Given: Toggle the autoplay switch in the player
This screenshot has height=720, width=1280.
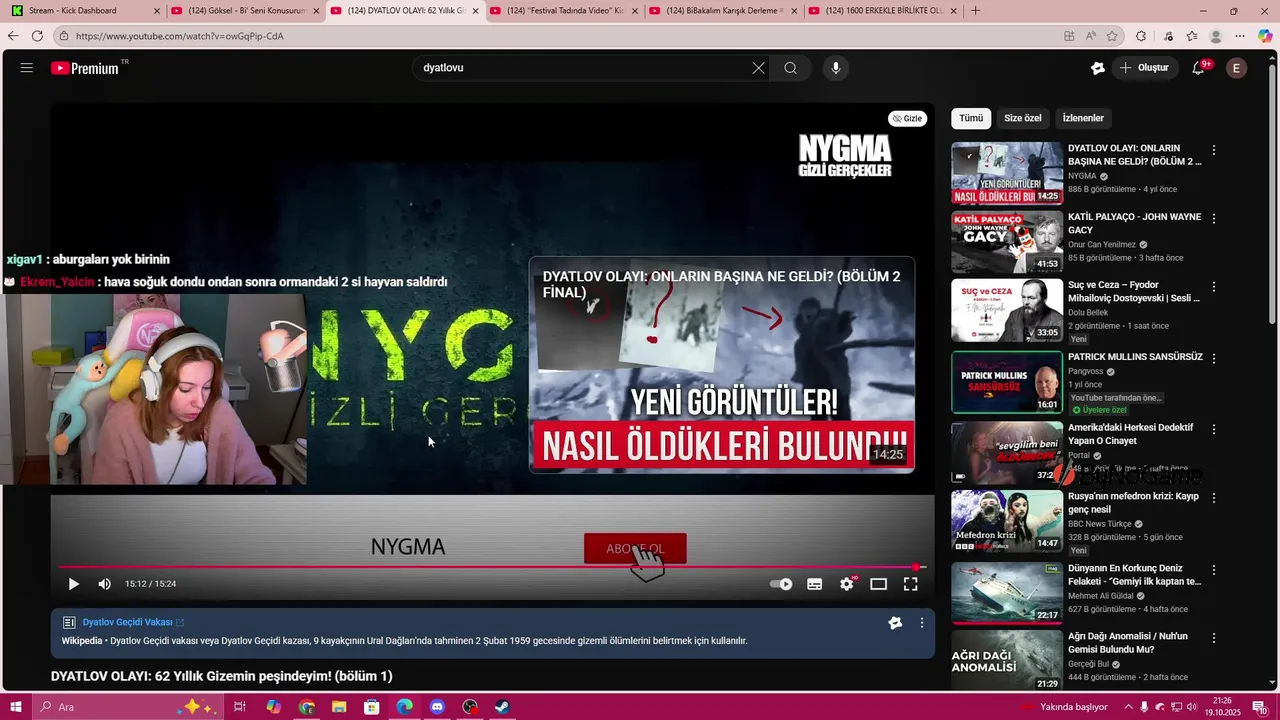Looking at the screenshot, I should click(x=781, y=584).
